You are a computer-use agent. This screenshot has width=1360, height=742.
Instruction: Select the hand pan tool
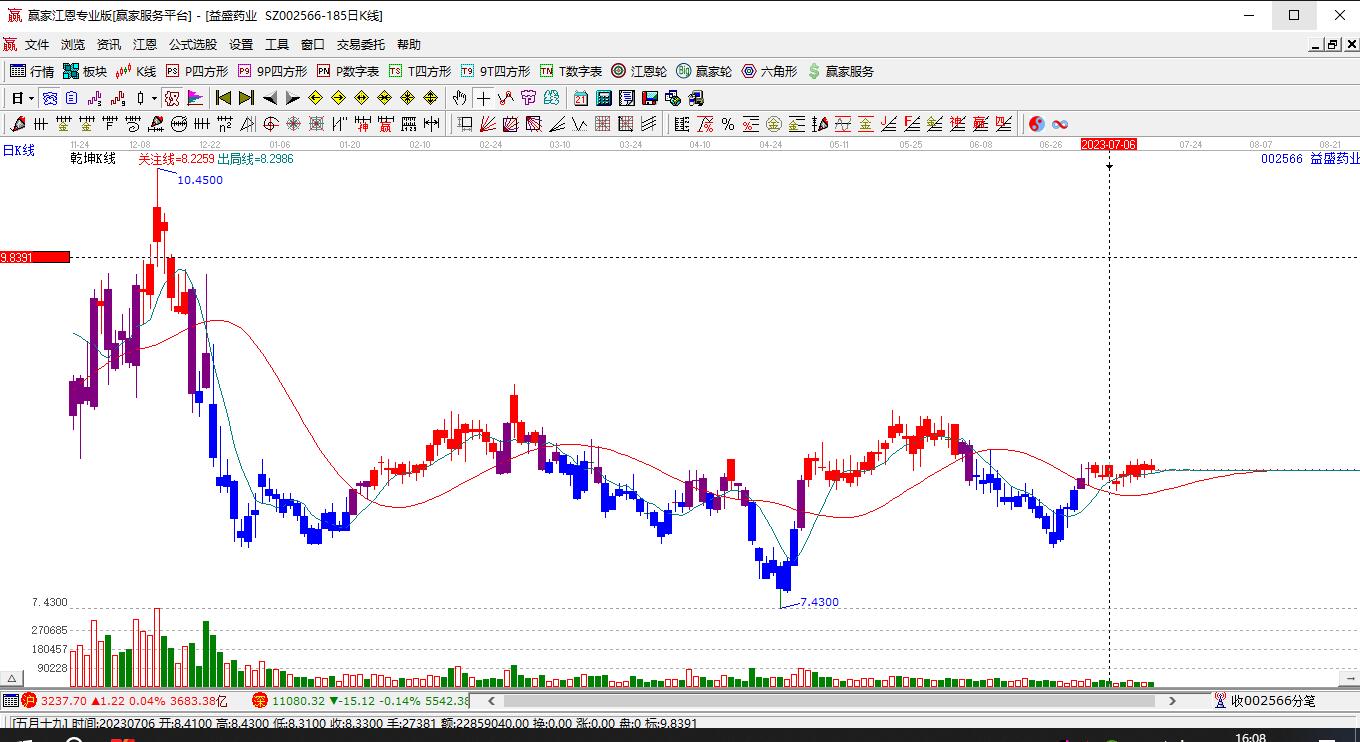pyautogui.click(x=459, y=98)
